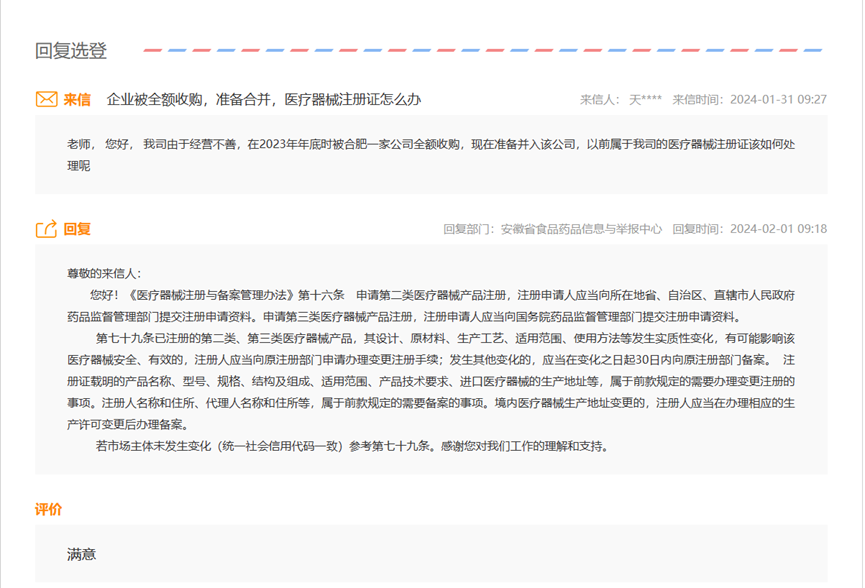This screenshot has width=865, height=588.
Task: Click the 回复时间 label
Action: pos(700,227)
